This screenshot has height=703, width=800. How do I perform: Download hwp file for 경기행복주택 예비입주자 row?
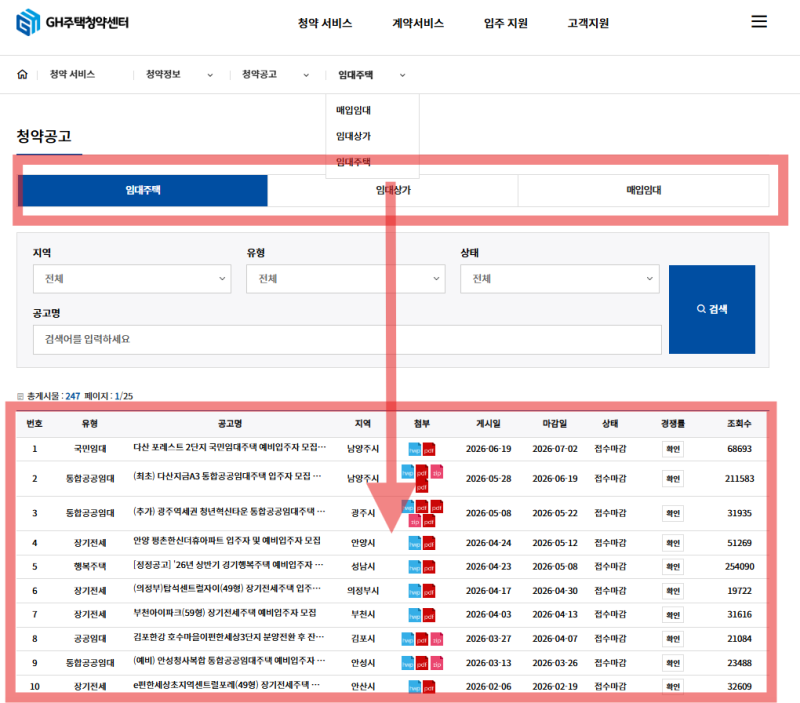[415, 567]
